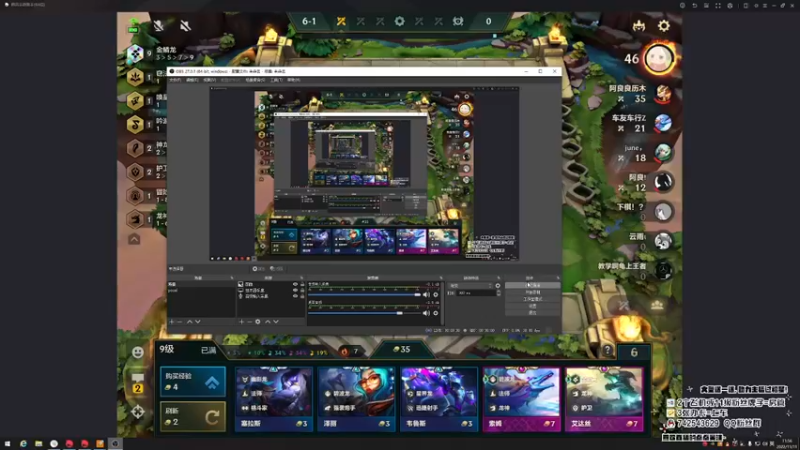Open the 工具 menu in OBS
This screenshot has width=800, height=450.
pos(276,80)
